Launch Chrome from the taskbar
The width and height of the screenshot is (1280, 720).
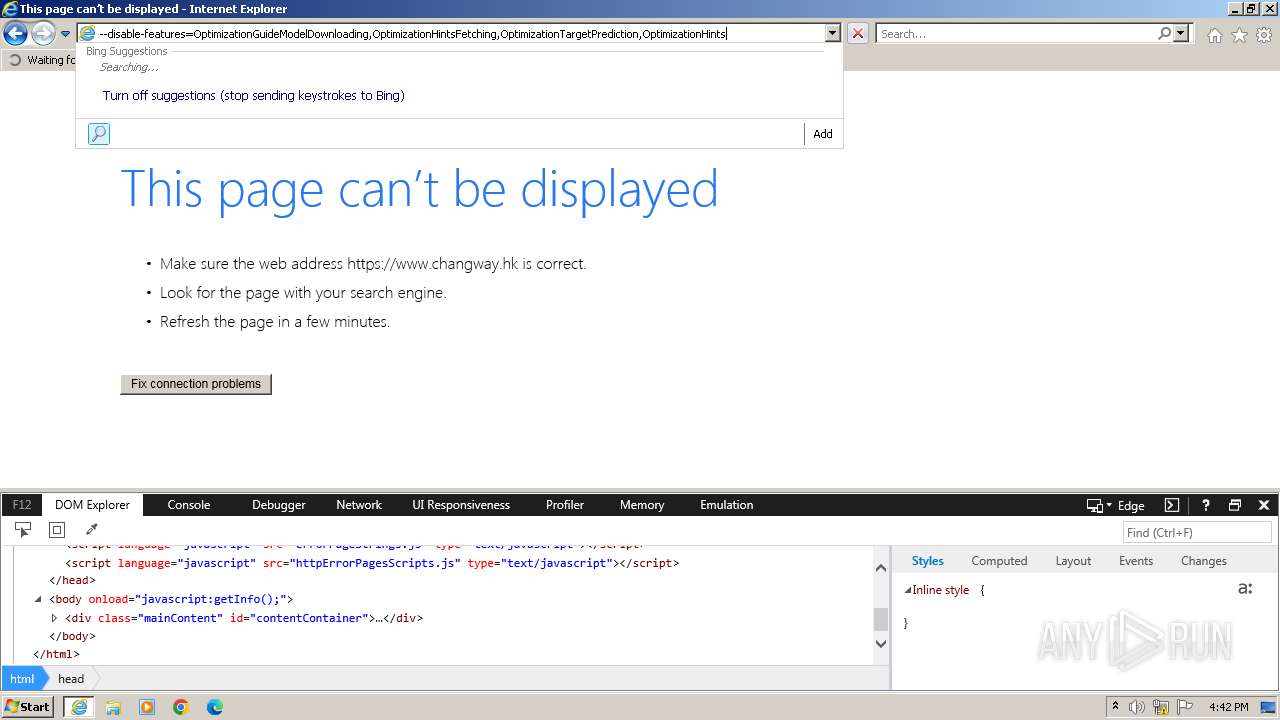[x=181, y=707]
